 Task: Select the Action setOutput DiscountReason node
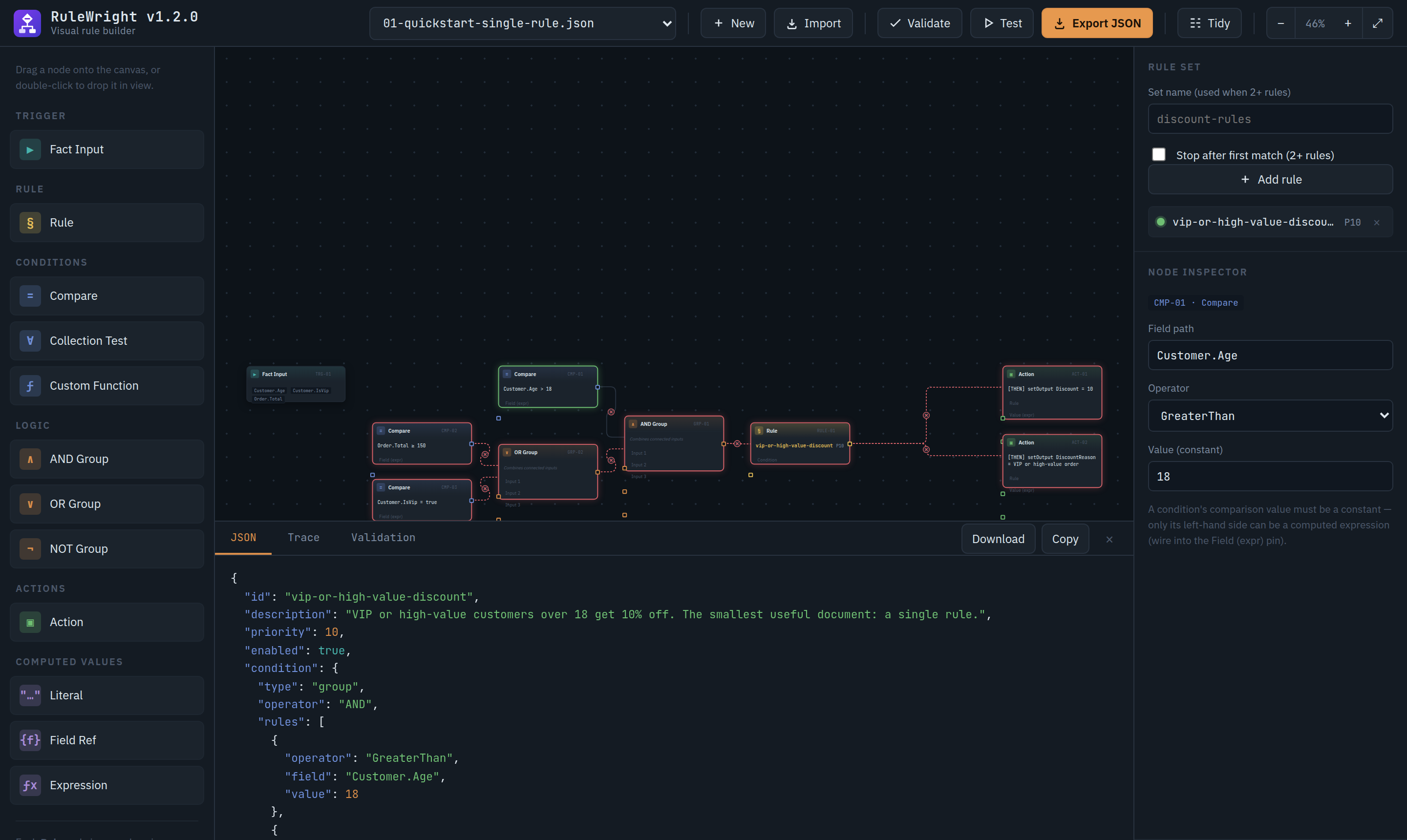click(1052, 462)
